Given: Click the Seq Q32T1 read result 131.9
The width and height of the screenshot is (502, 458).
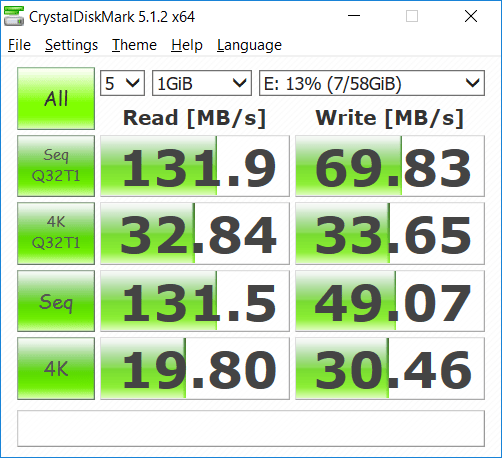Looking at the screenshot, I should click(x=195, y=166).
